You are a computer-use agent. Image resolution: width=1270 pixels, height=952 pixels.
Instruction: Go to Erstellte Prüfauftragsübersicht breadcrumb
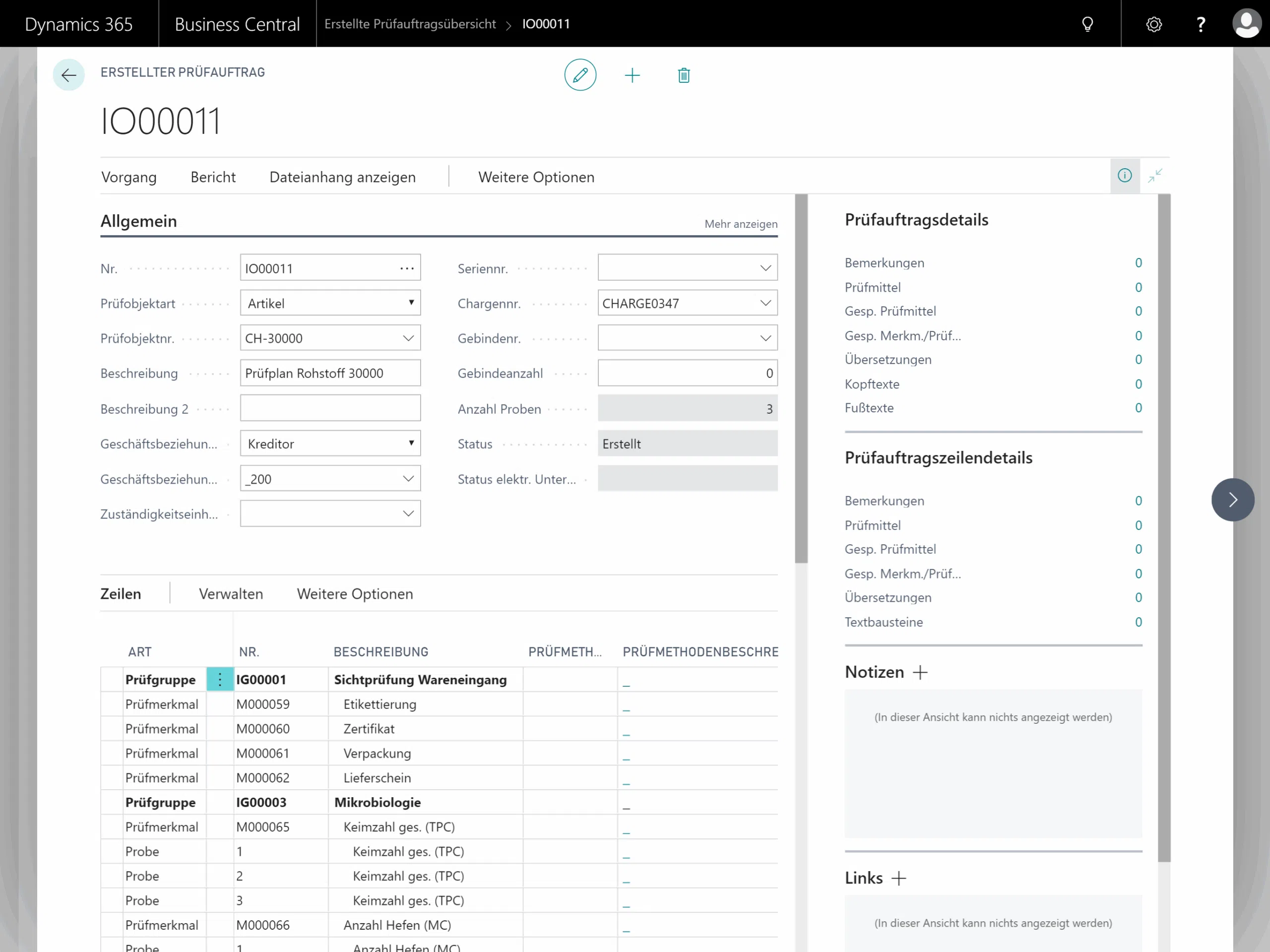[410, 23]
